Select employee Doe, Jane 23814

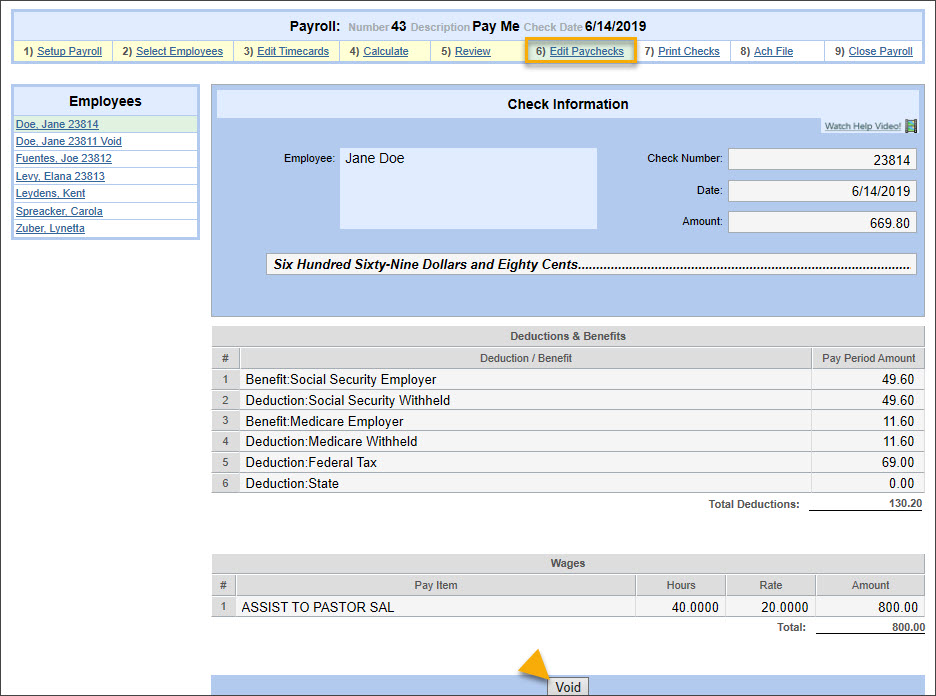(57, 123)
